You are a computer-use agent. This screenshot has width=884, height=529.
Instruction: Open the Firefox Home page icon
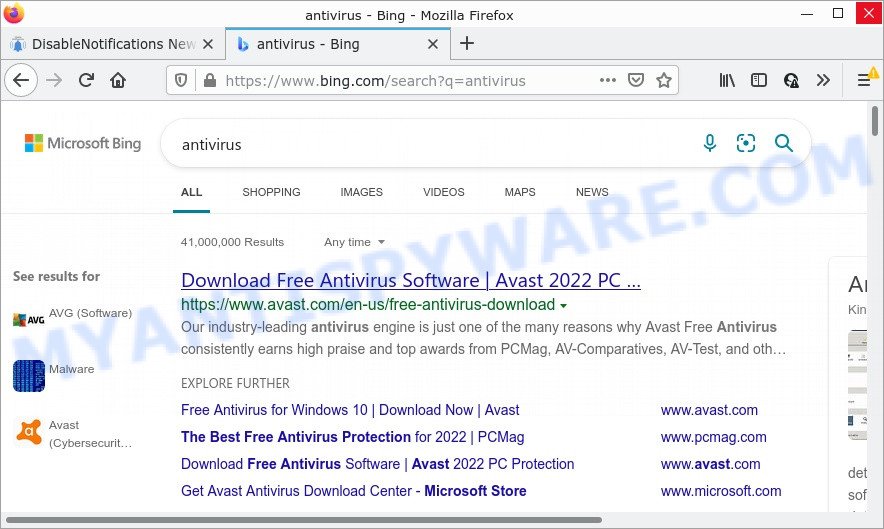(x=118, y=81)
